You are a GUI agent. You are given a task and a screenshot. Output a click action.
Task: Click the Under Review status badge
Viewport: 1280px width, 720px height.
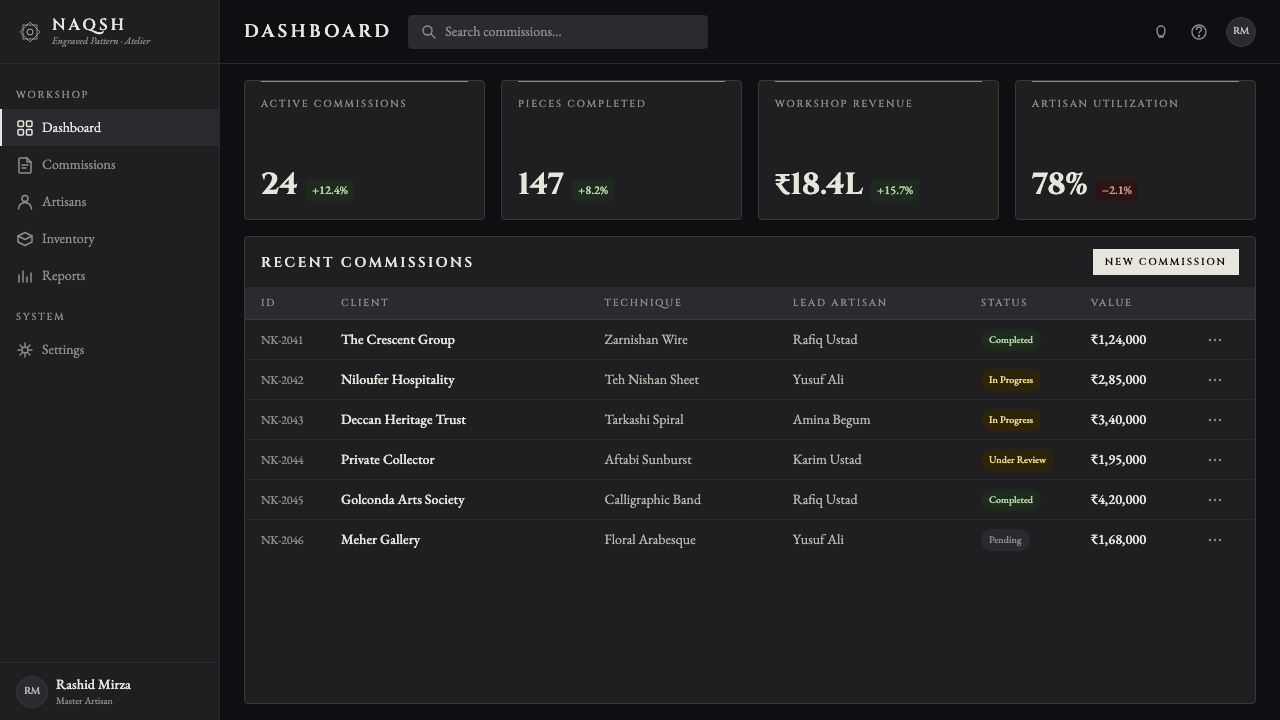click(1017, 460)
